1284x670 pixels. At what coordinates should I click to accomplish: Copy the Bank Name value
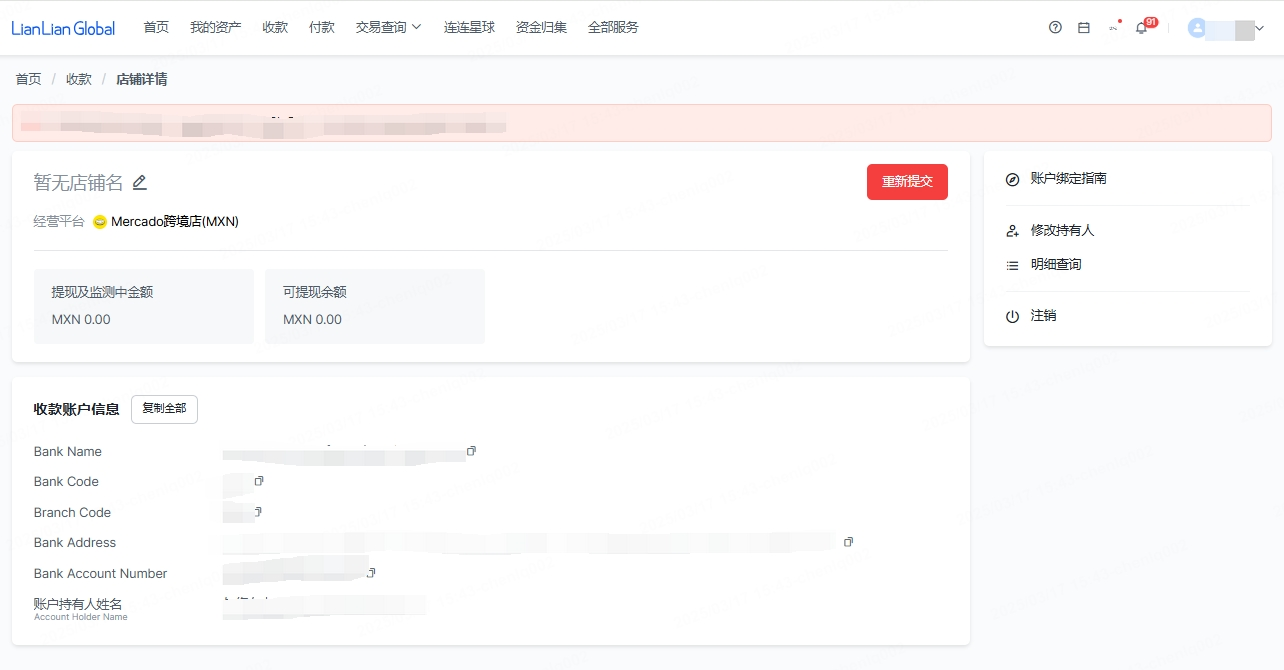coord(471,451)
